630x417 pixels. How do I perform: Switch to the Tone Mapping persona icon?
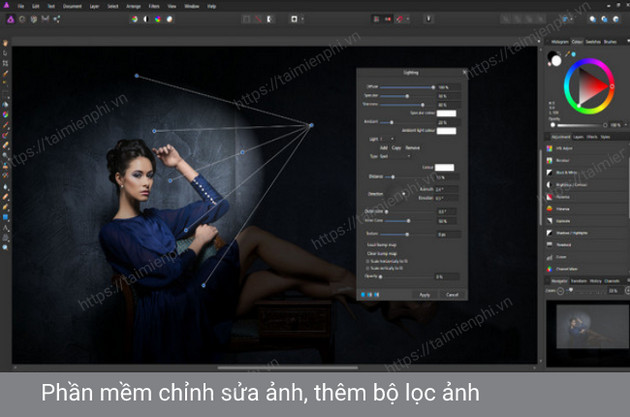(45, 19)
